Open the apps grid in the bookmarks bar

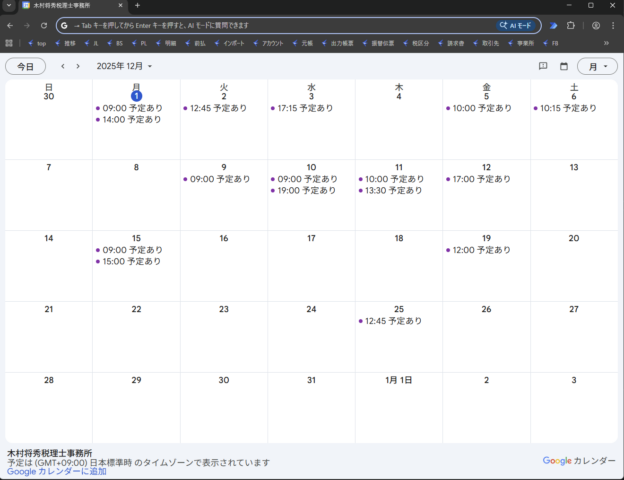tap(9, 43)
